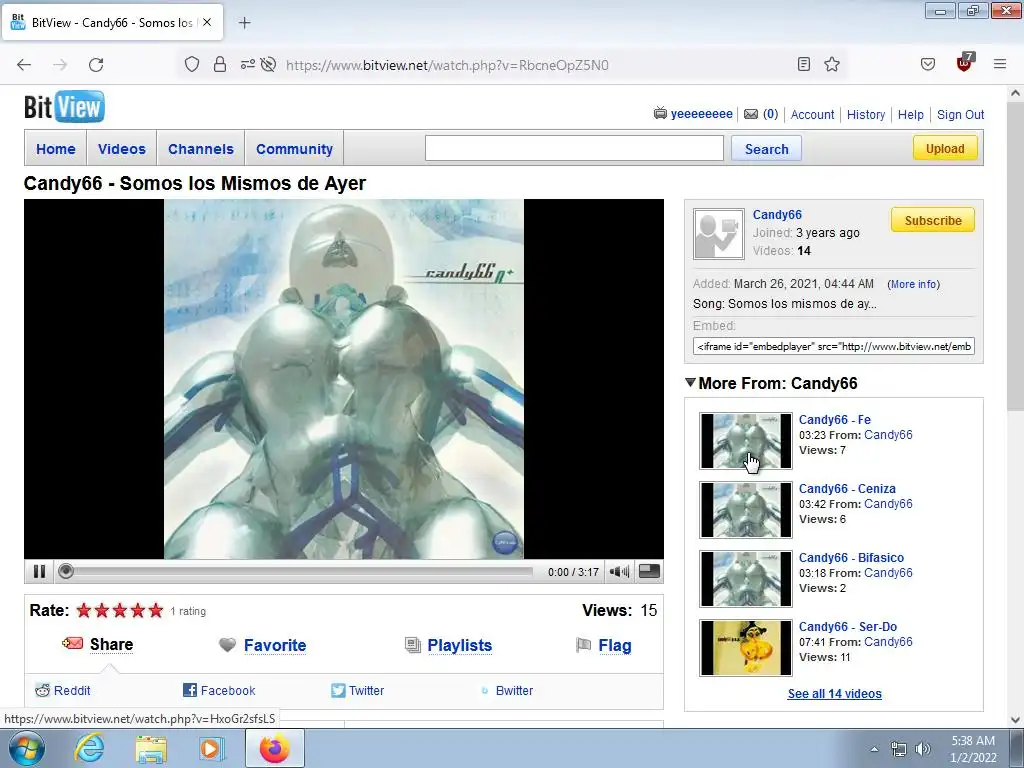Screen dimensions: 1024x768
Task: Open the Account link
Action: click(812, 114)
